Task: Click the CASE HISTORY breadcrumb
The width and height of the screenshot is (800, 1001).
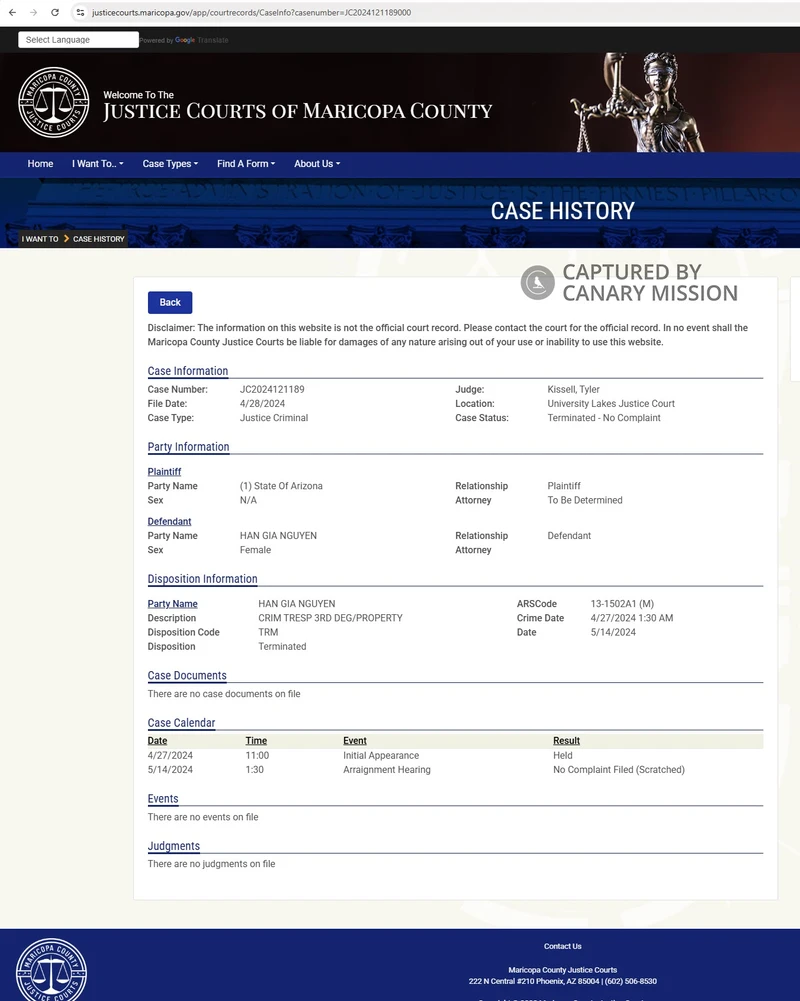Action: tap(99, 239)
